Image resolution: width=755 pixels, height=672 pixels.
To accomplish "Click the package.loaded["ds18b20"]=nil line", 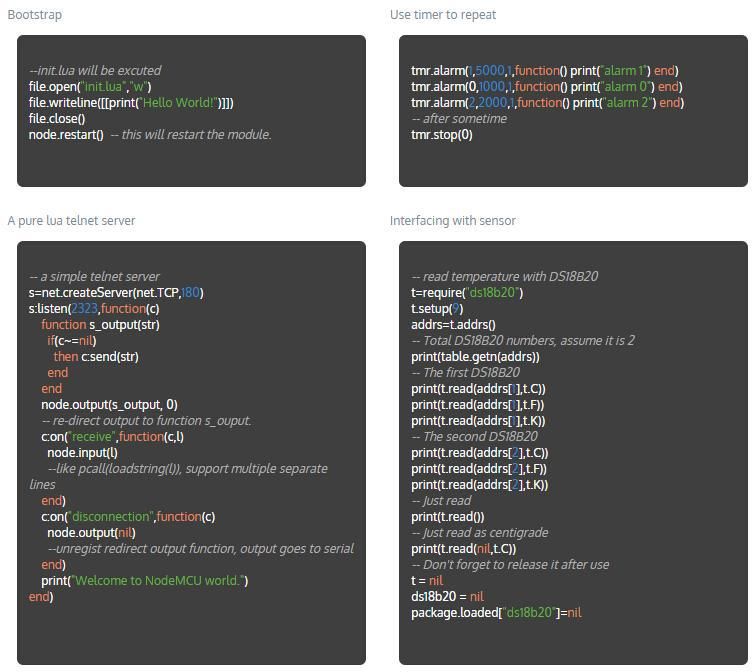I will [496, 613].
